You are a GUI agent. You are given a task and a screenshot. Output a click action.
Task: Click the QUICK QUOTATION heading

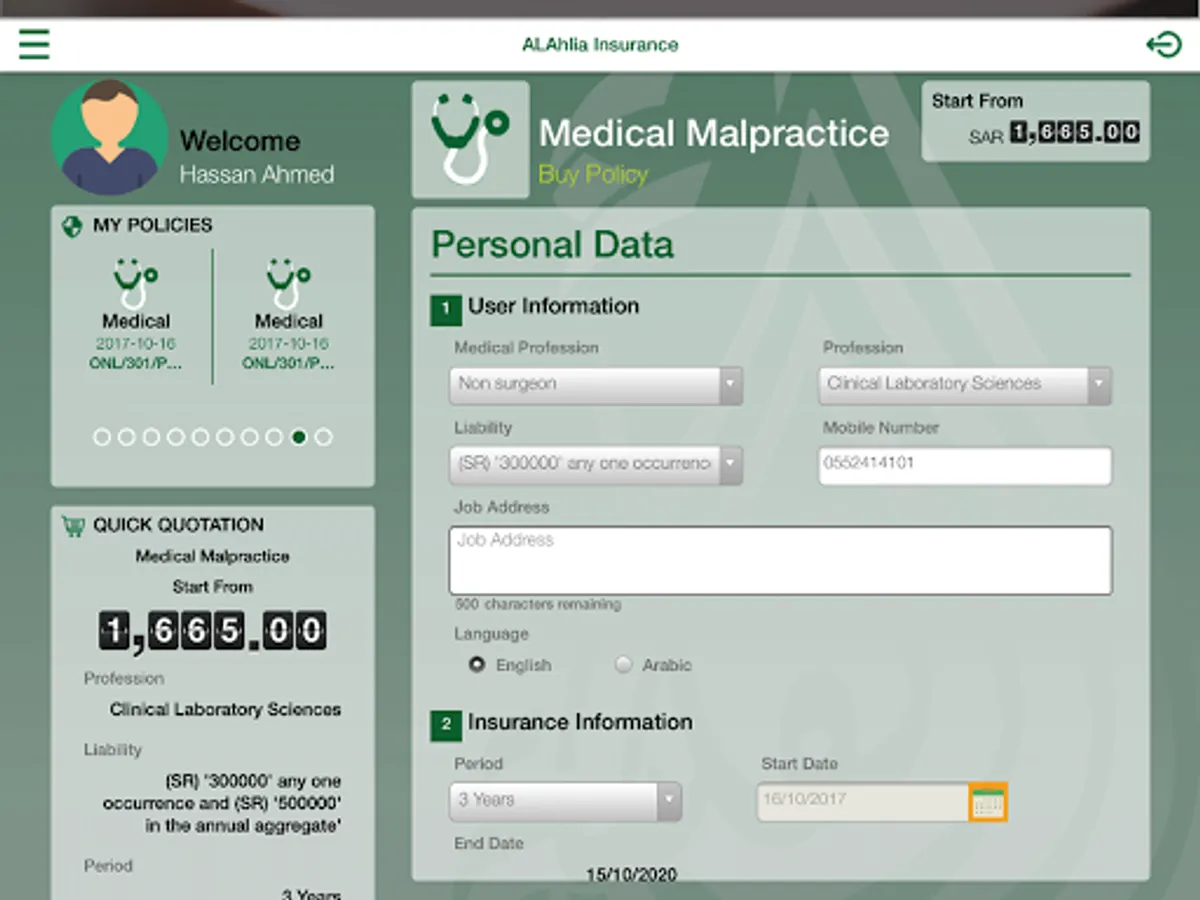pyautogui.click(x=178, y=525)
